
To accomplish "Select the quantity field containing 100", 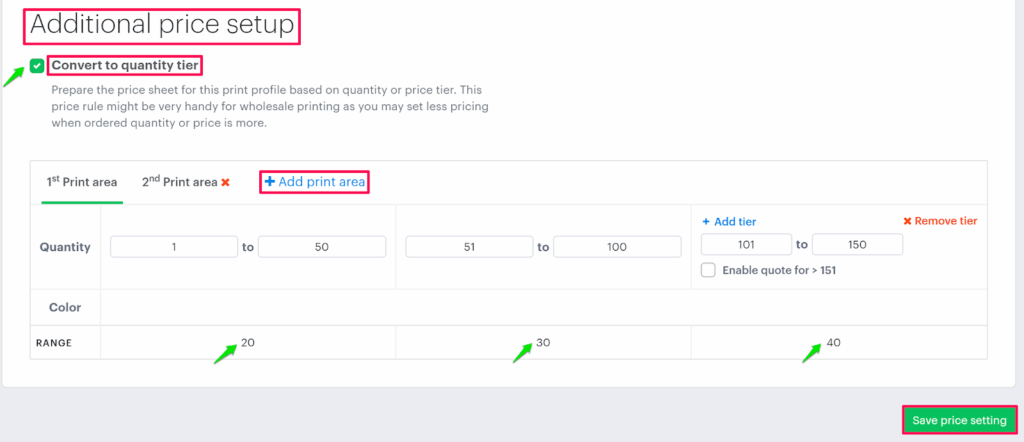I will [x=617, y=247].
